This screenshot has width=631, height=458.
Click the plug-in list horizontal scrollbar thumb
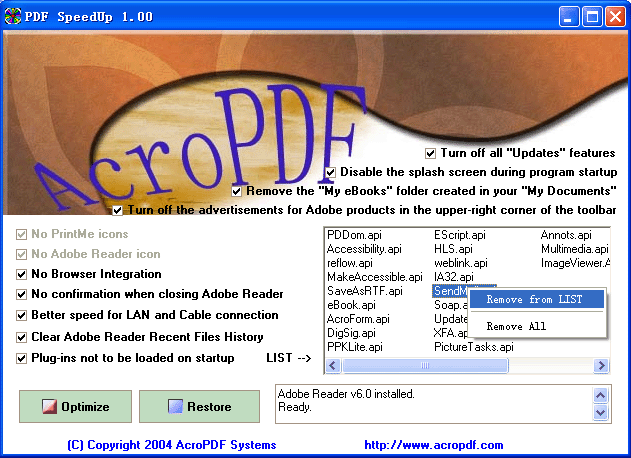(x=425, y=365)
